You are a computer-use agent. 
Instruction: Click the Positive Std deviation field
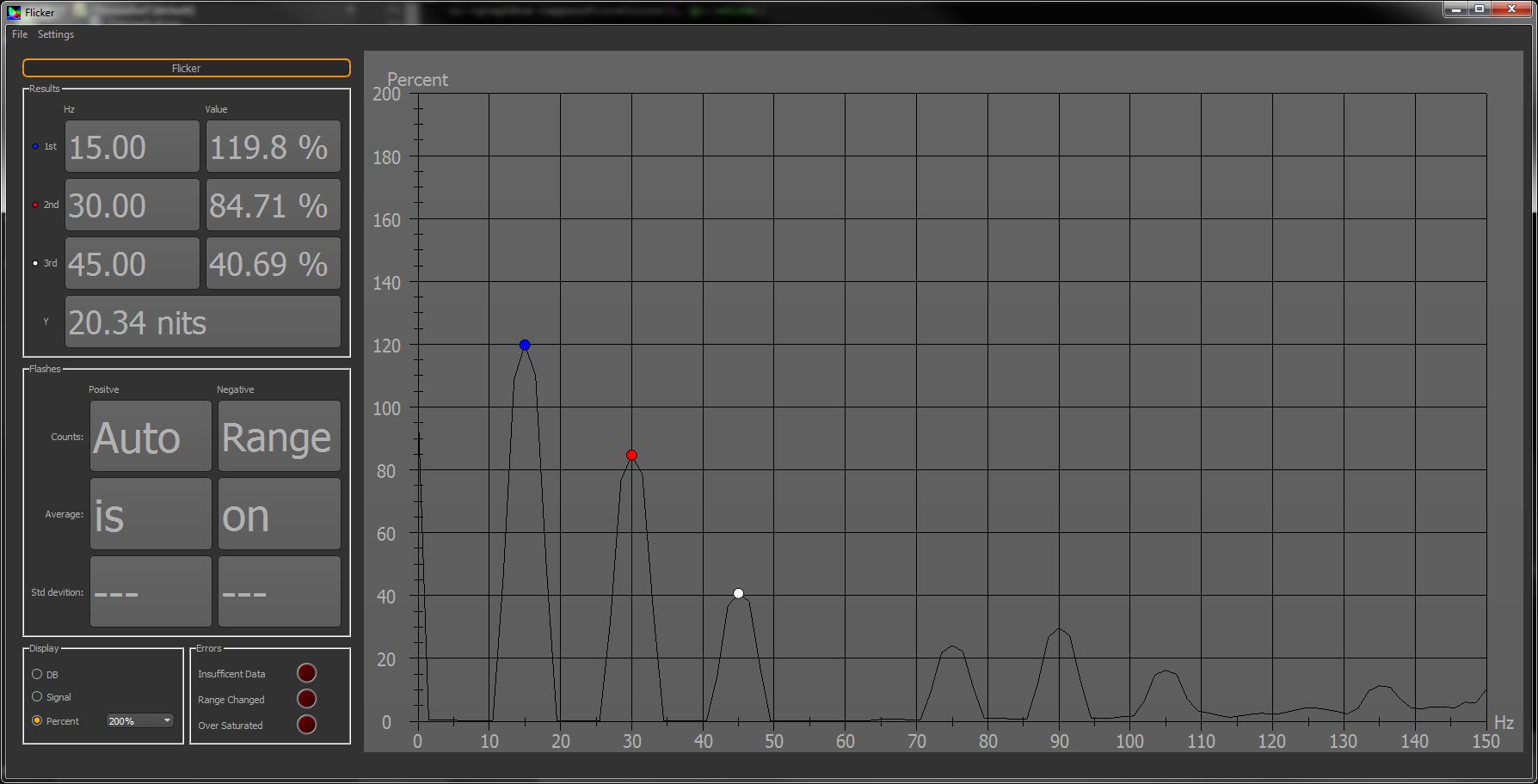(151, 591)
